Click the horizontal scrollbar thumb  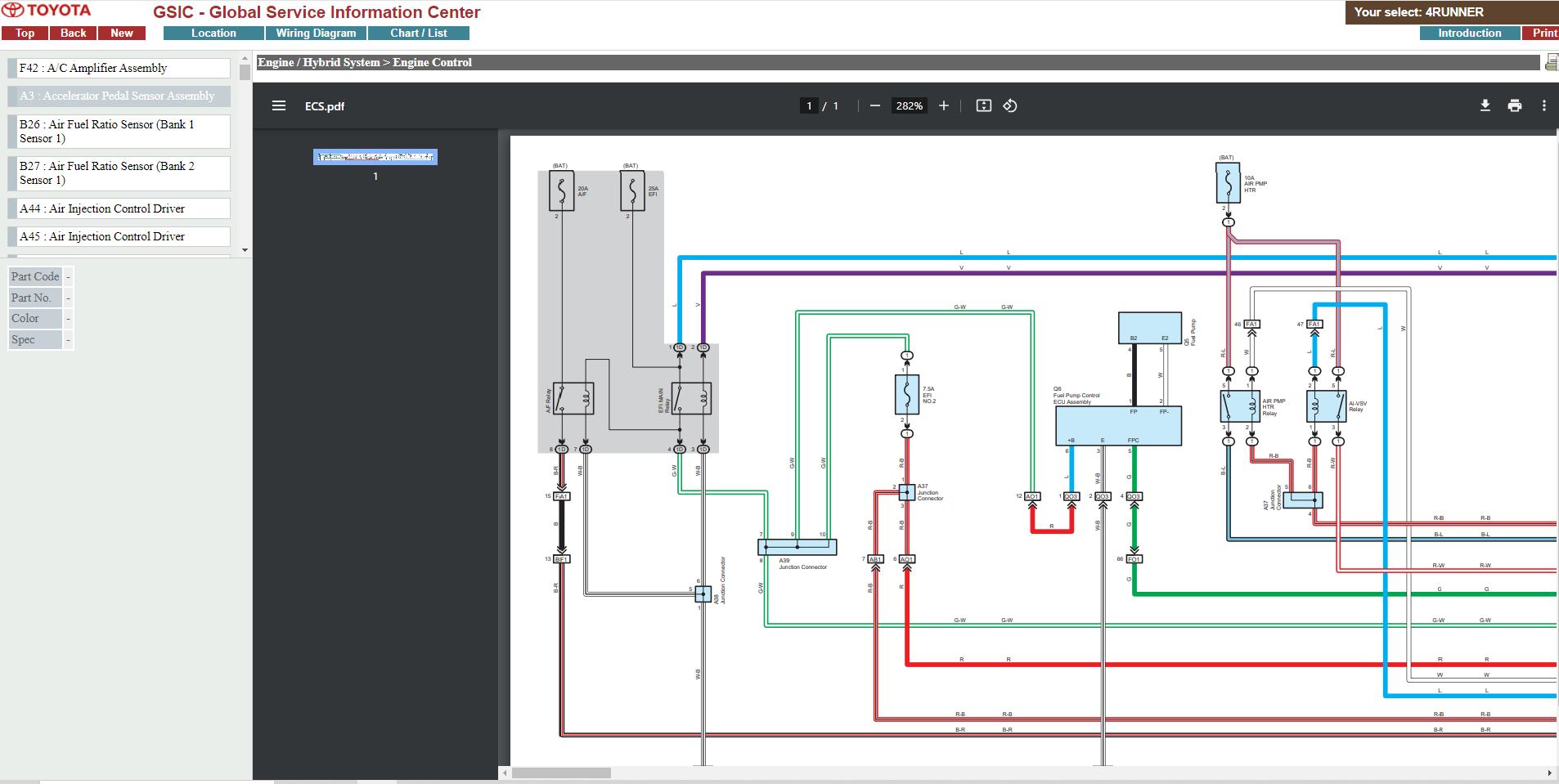pos(561,773)
